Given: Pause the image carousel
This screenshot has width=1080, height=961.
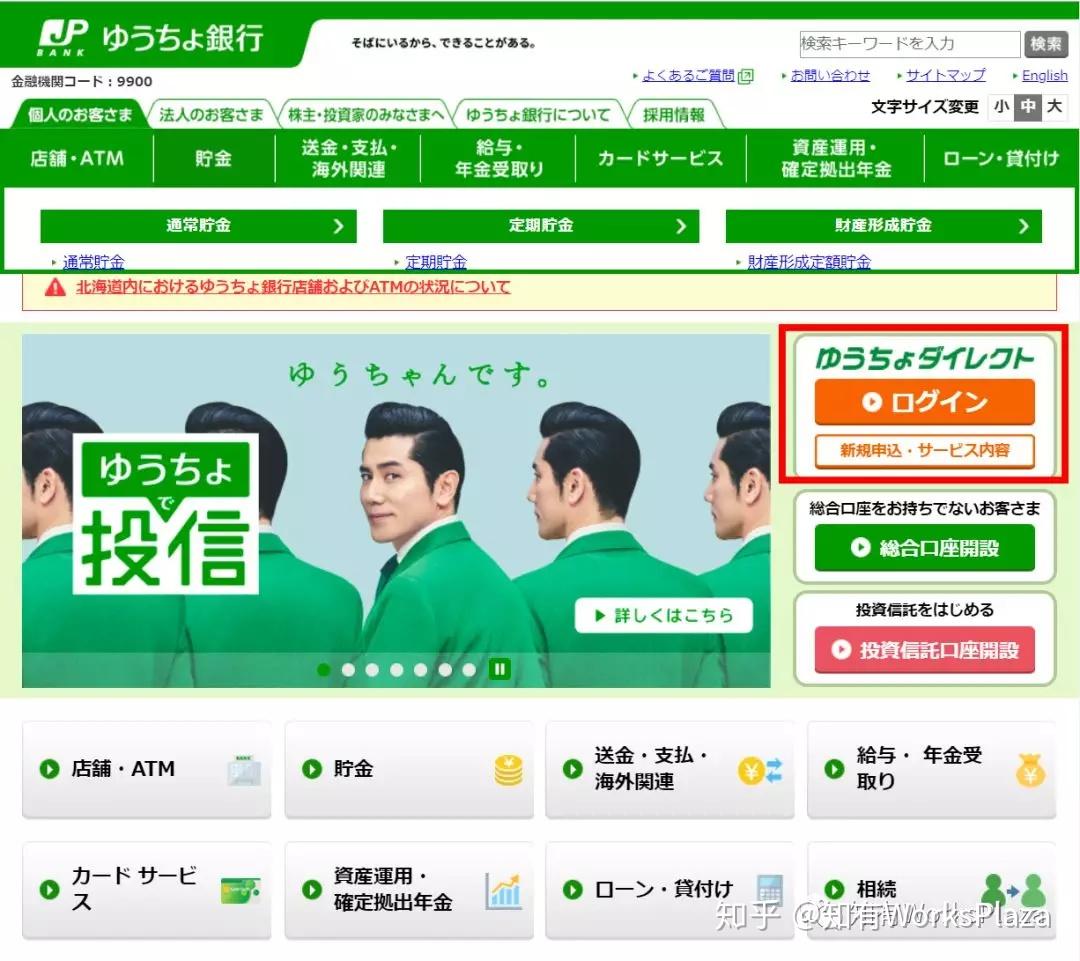Looking at the screenshot, I should [x=498, y=670].
